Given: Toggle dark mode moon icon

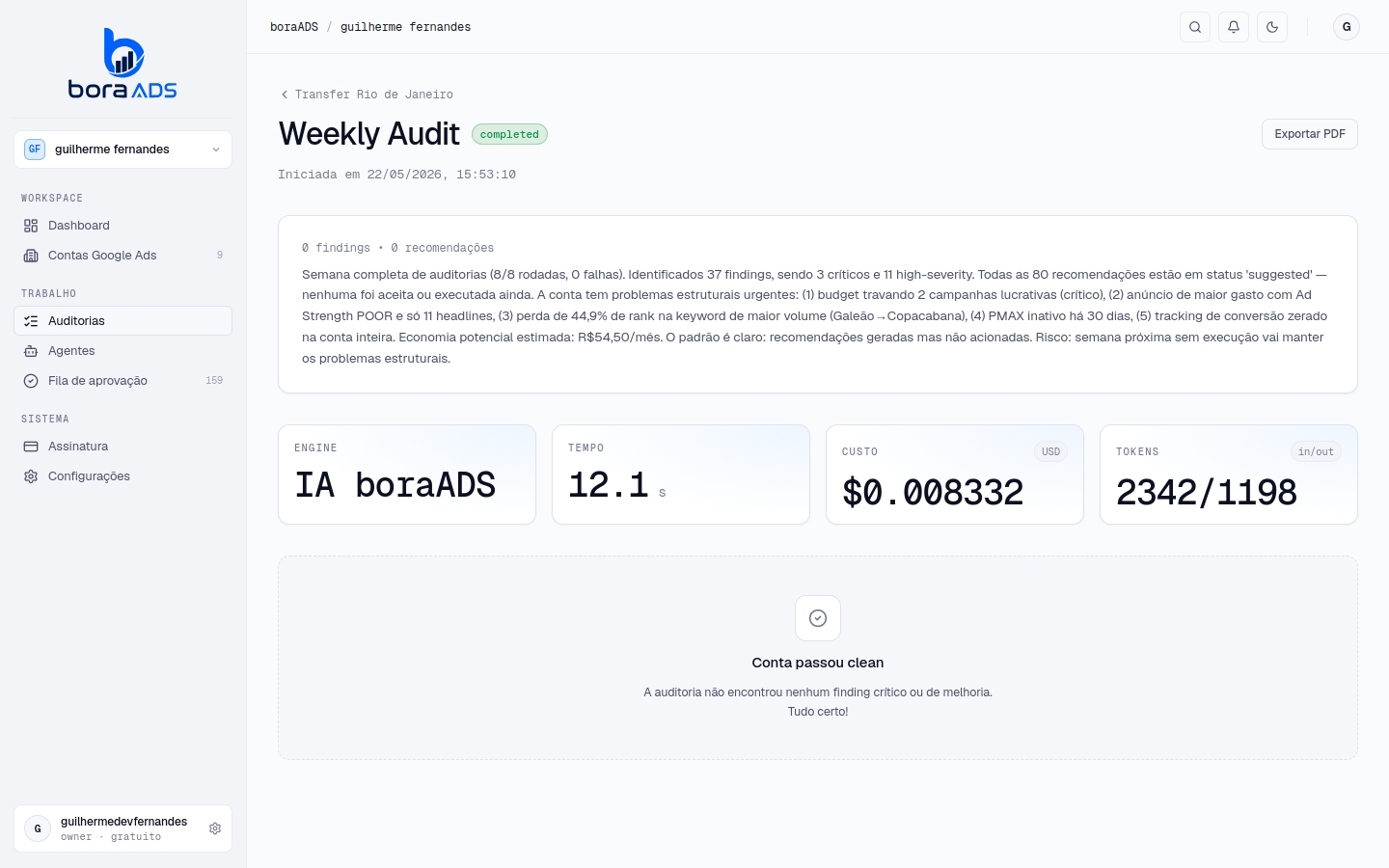Looking at the screenshot, I should coord(1272,27).
